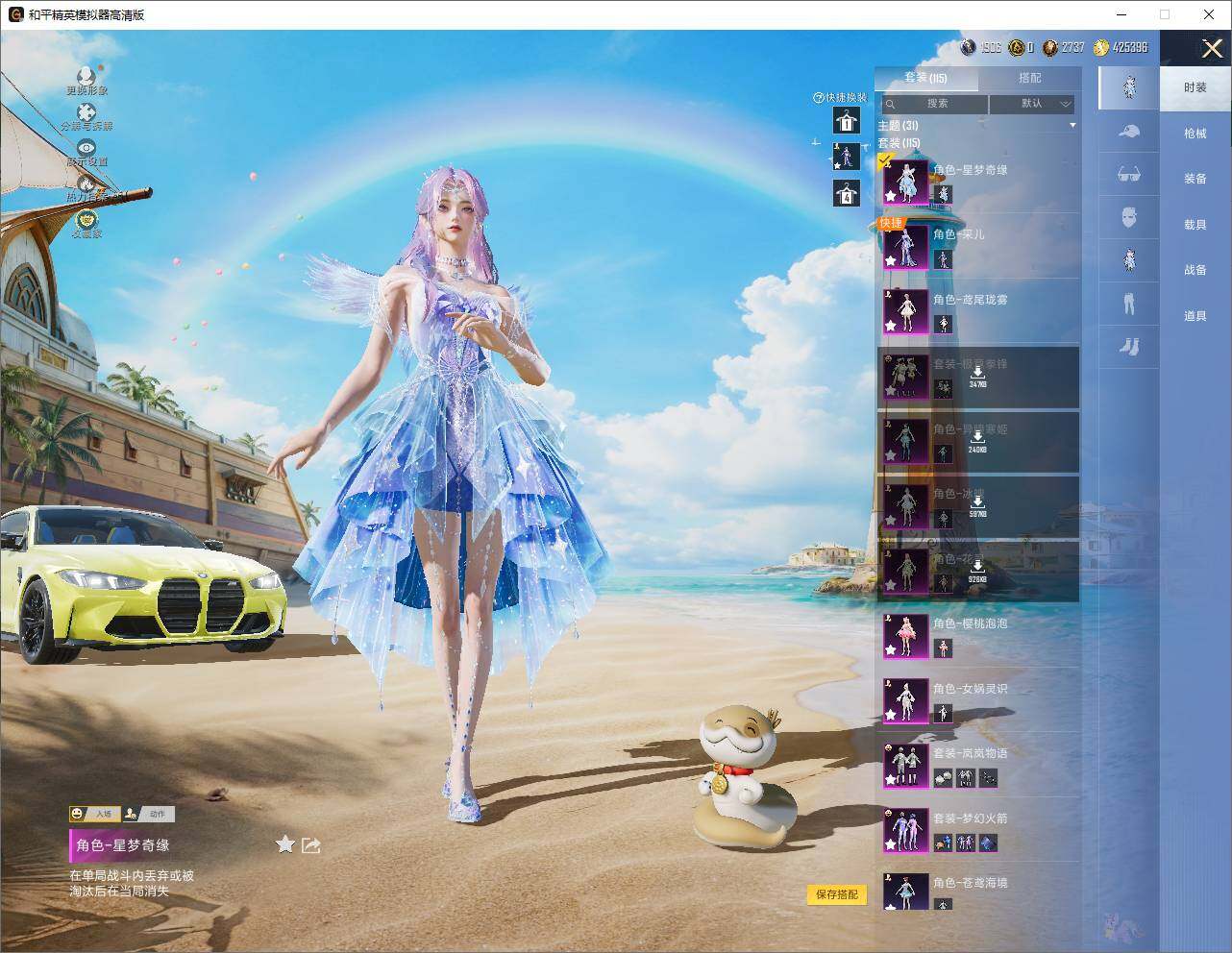Image resolution: width=1232 pixels, height=953 pixels.
Task: Select the 角色-采儿 outfit thumbnail
Action: (906, 246)
